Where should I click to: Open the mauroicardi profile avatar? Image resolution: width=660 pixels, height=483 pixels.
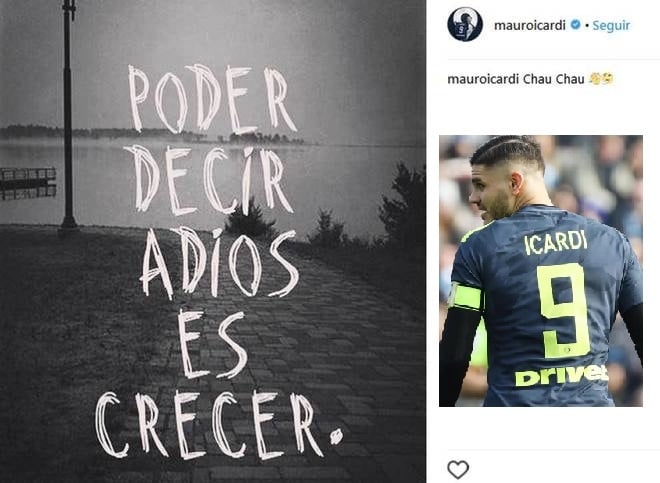pos(465,24)
